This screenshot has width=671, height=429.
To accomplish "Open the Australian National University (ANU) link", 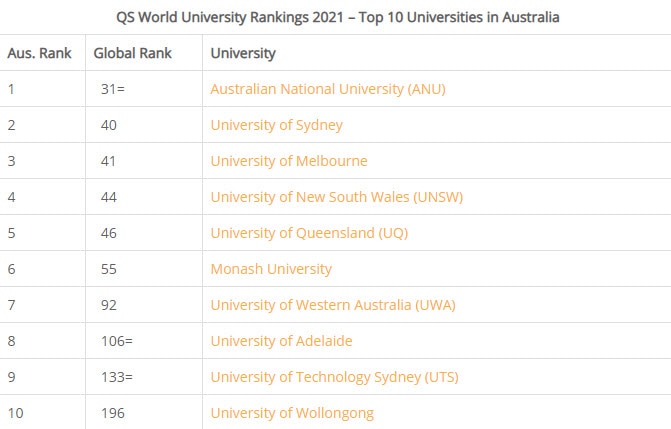I will pyautogui.click(x=327, y=89).
